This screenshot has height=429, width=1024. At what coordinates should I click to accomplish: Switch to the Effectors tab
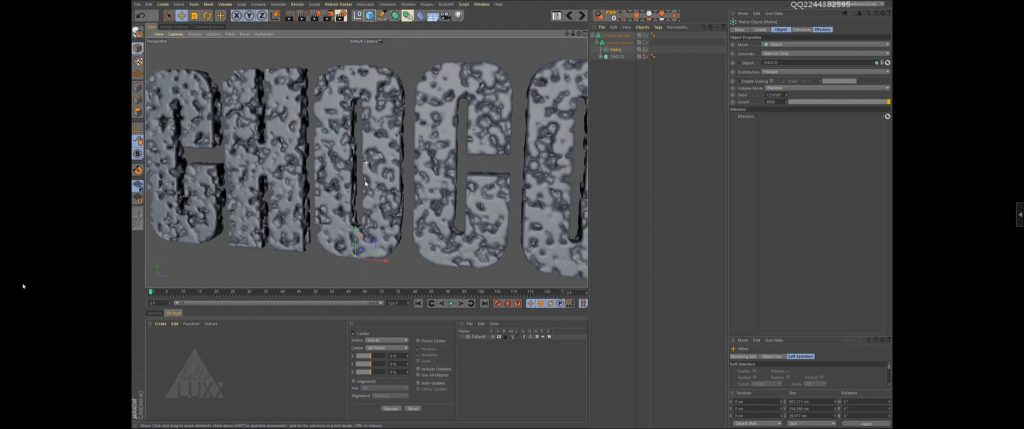[822, 30]
